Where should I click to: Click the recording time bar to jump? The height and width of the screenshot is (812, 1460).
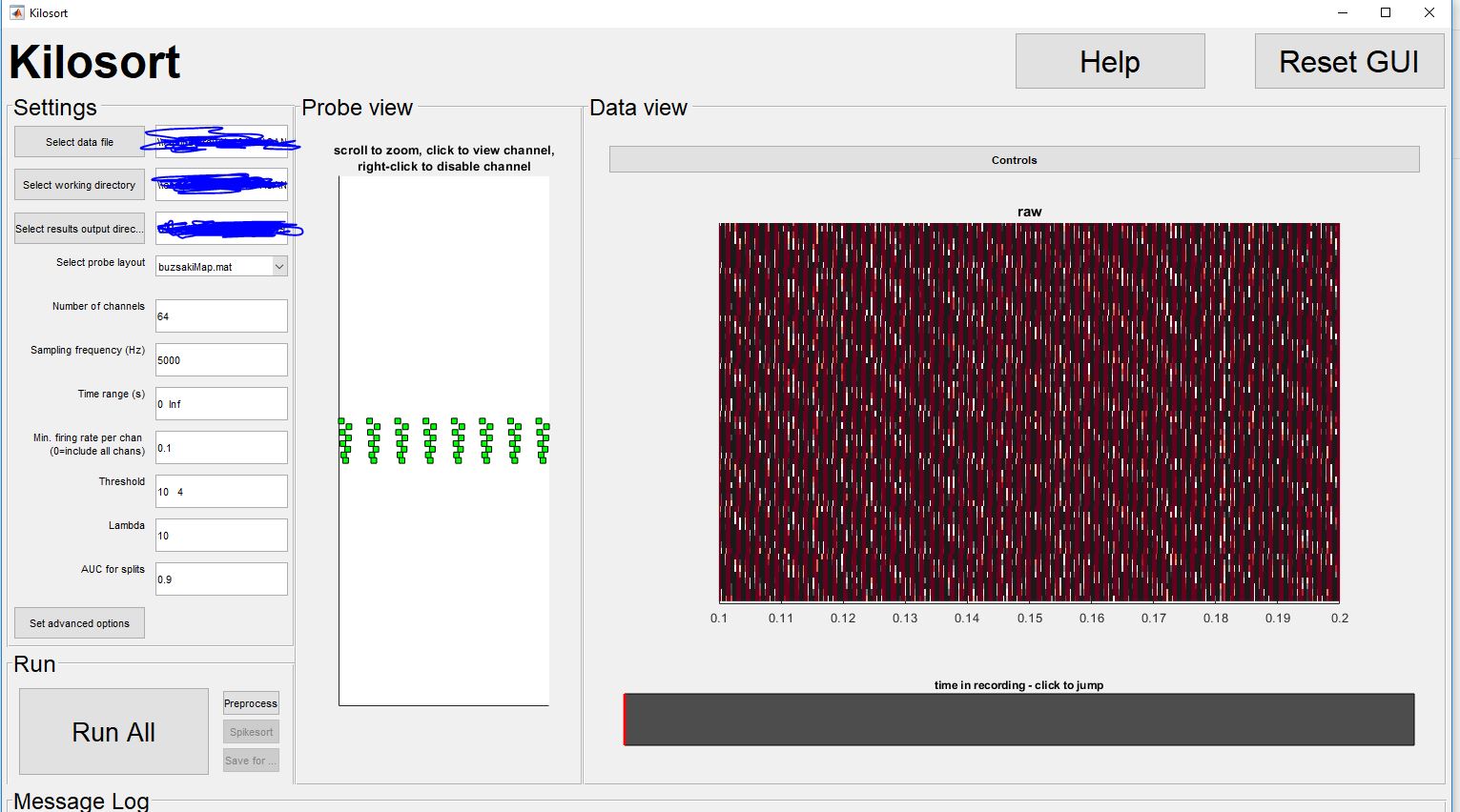point(1018,720)
